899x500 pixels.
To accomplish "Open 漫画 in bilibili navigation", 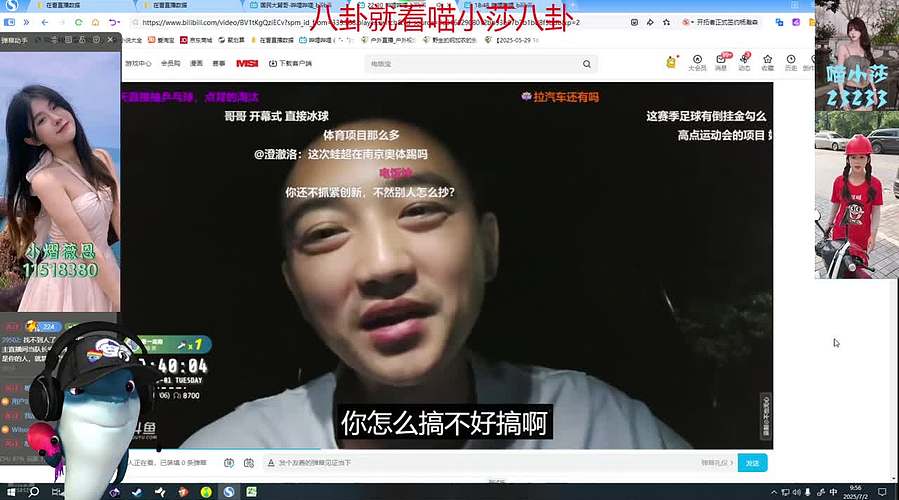I will coord(197,64).
